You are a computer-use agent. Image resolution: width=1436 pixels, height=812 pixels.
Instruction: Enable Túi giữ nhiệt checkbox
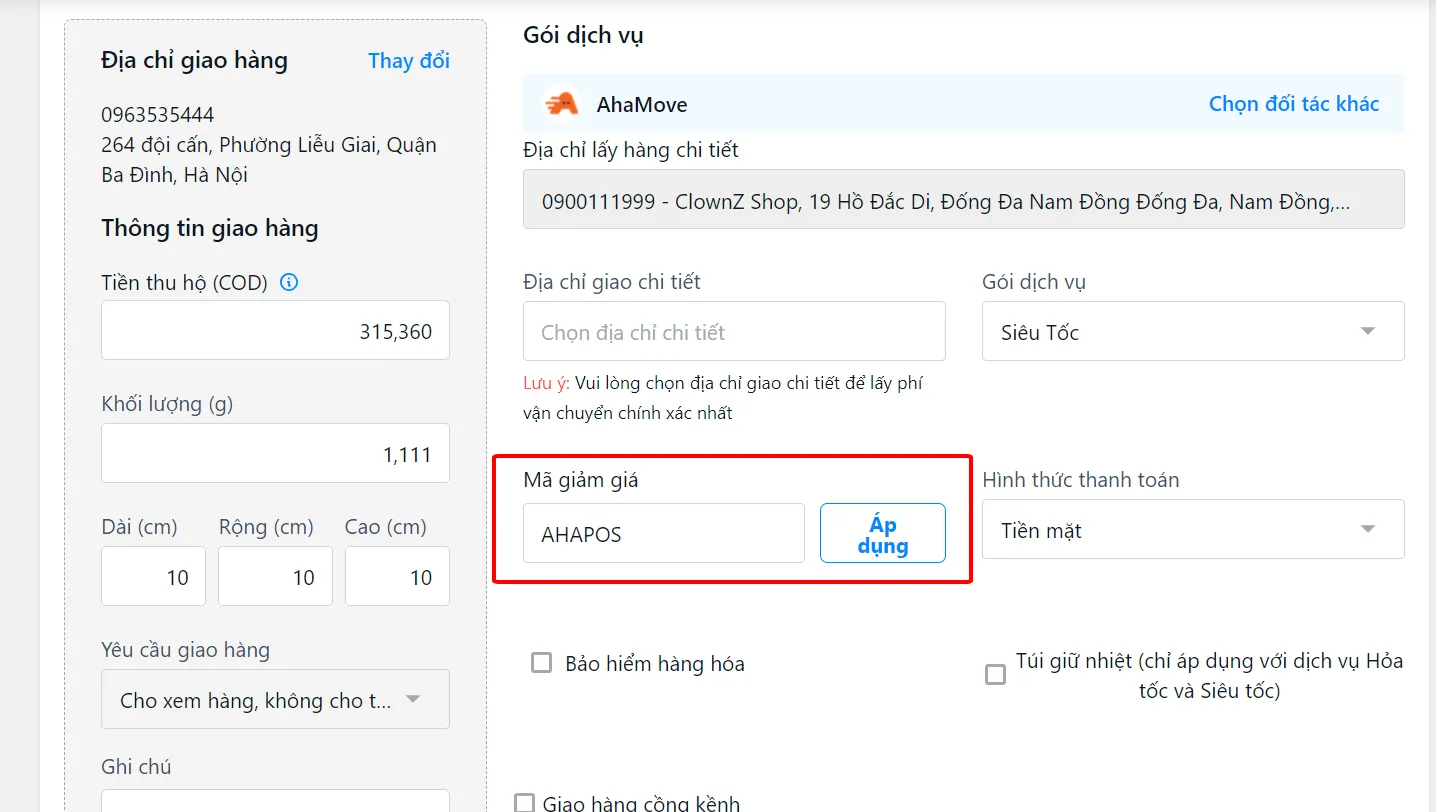[995, 675]
